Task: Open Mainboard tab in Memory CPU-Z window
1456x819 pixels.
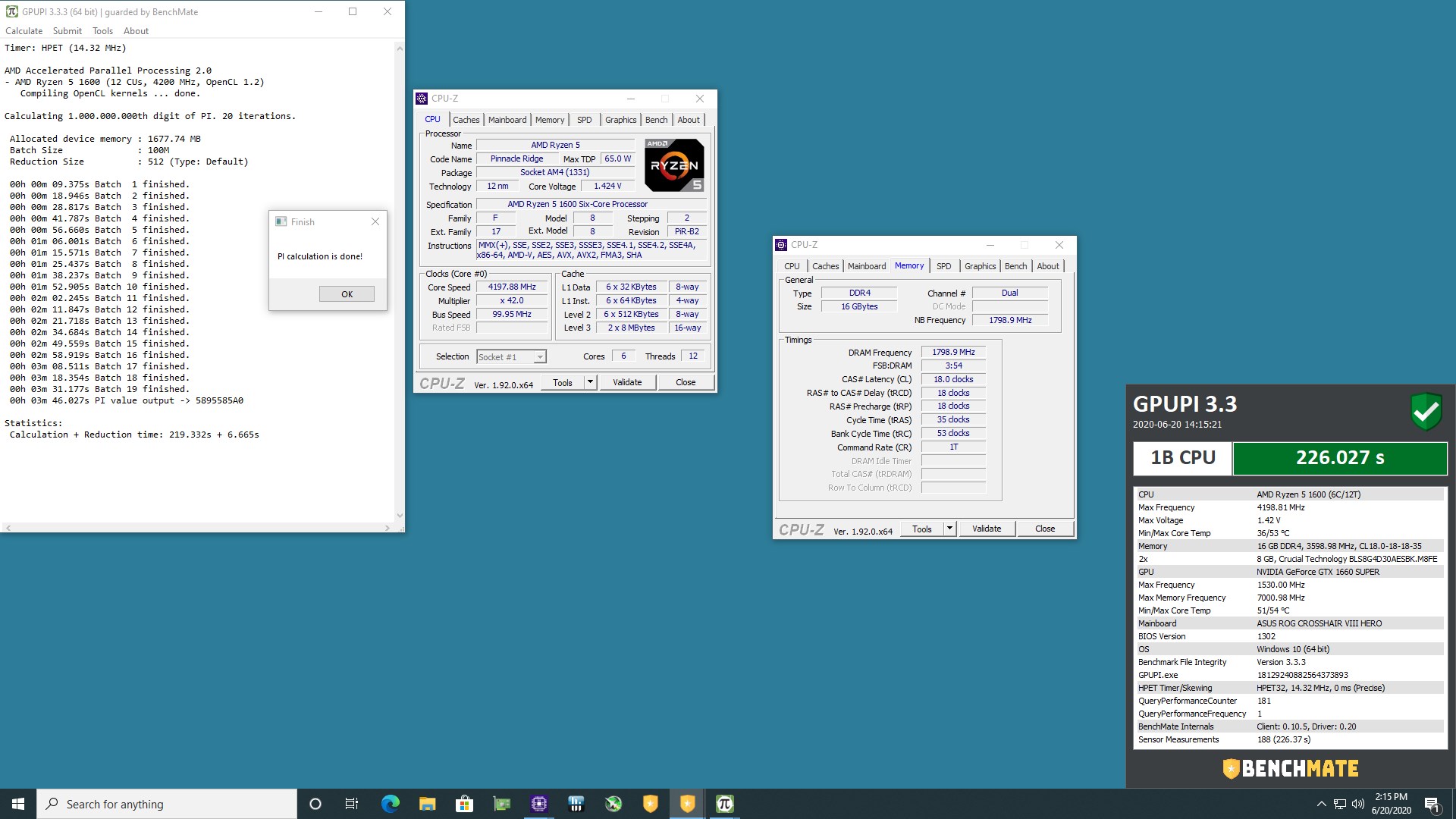Action: click(x=867, y=266)
